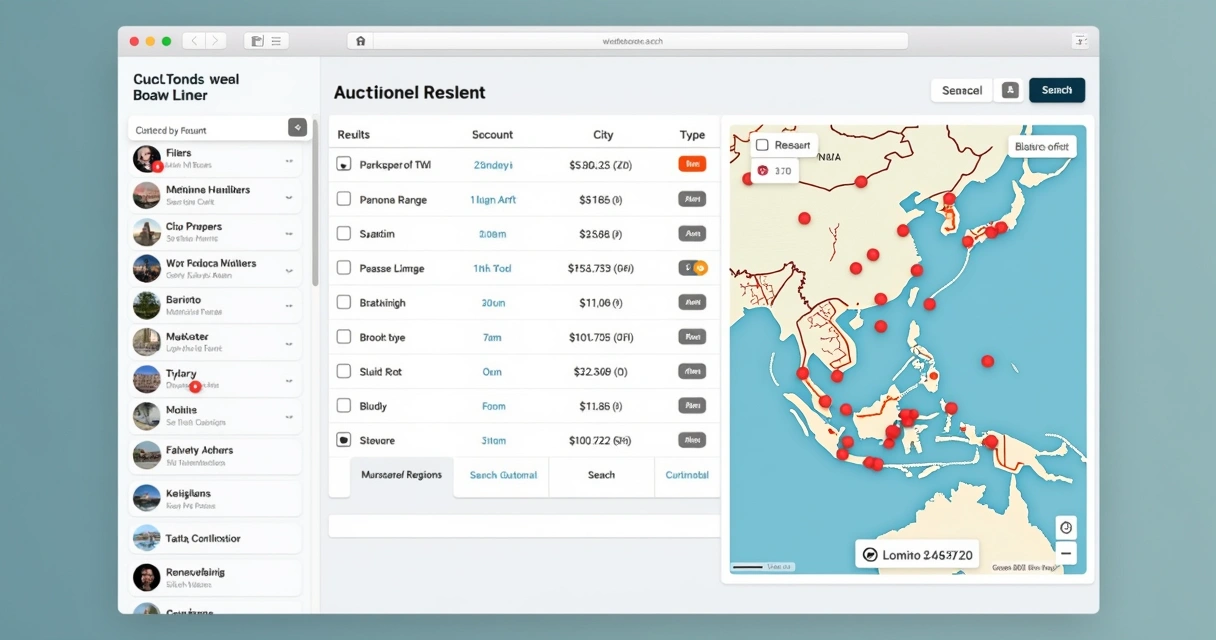The image size is (1216, 640).
Task: Open the sidebar panel toolbar icon
Action: click(x=257, y=41)
